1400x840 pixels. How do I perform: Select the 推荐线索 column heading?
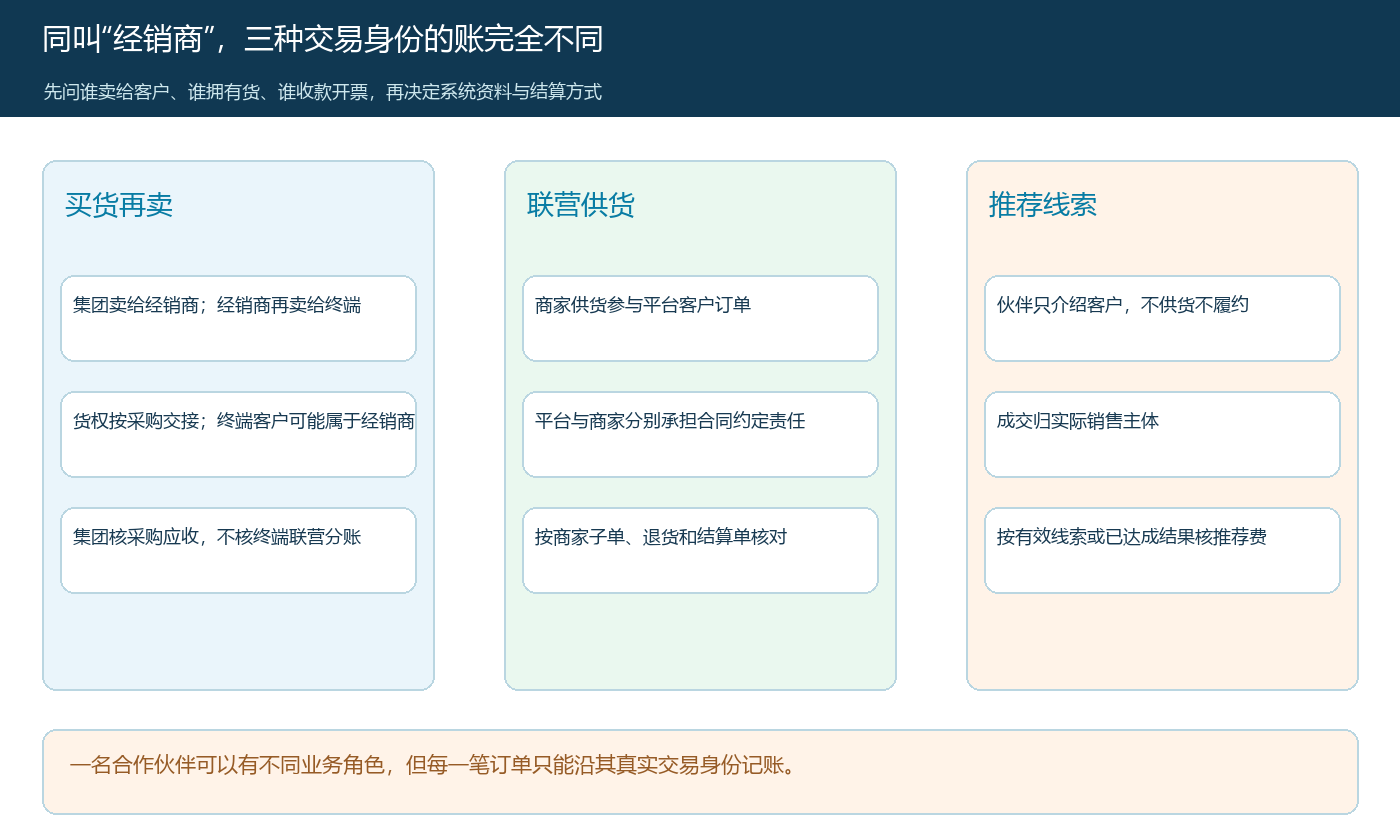click(x=1043, y=205)
